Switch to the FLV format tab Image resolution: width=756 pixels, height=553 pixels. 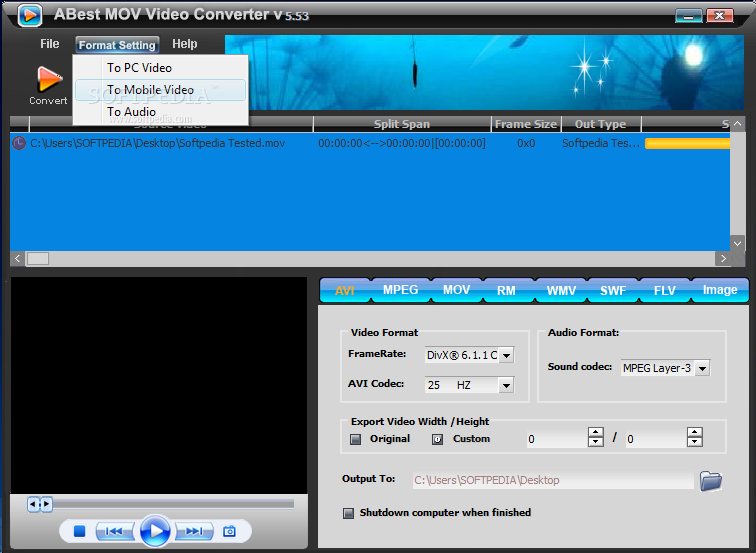[x=664, y=291]
